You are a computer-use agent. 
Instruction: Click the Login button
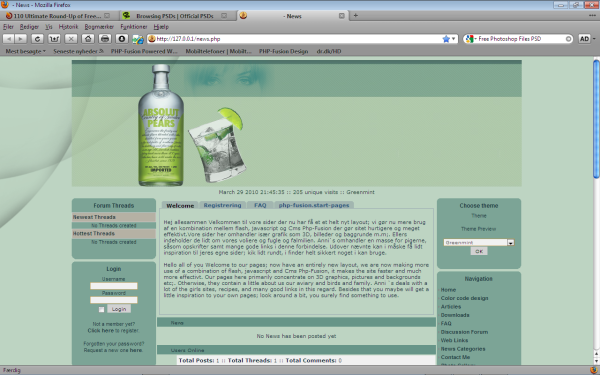click(119, 309)
